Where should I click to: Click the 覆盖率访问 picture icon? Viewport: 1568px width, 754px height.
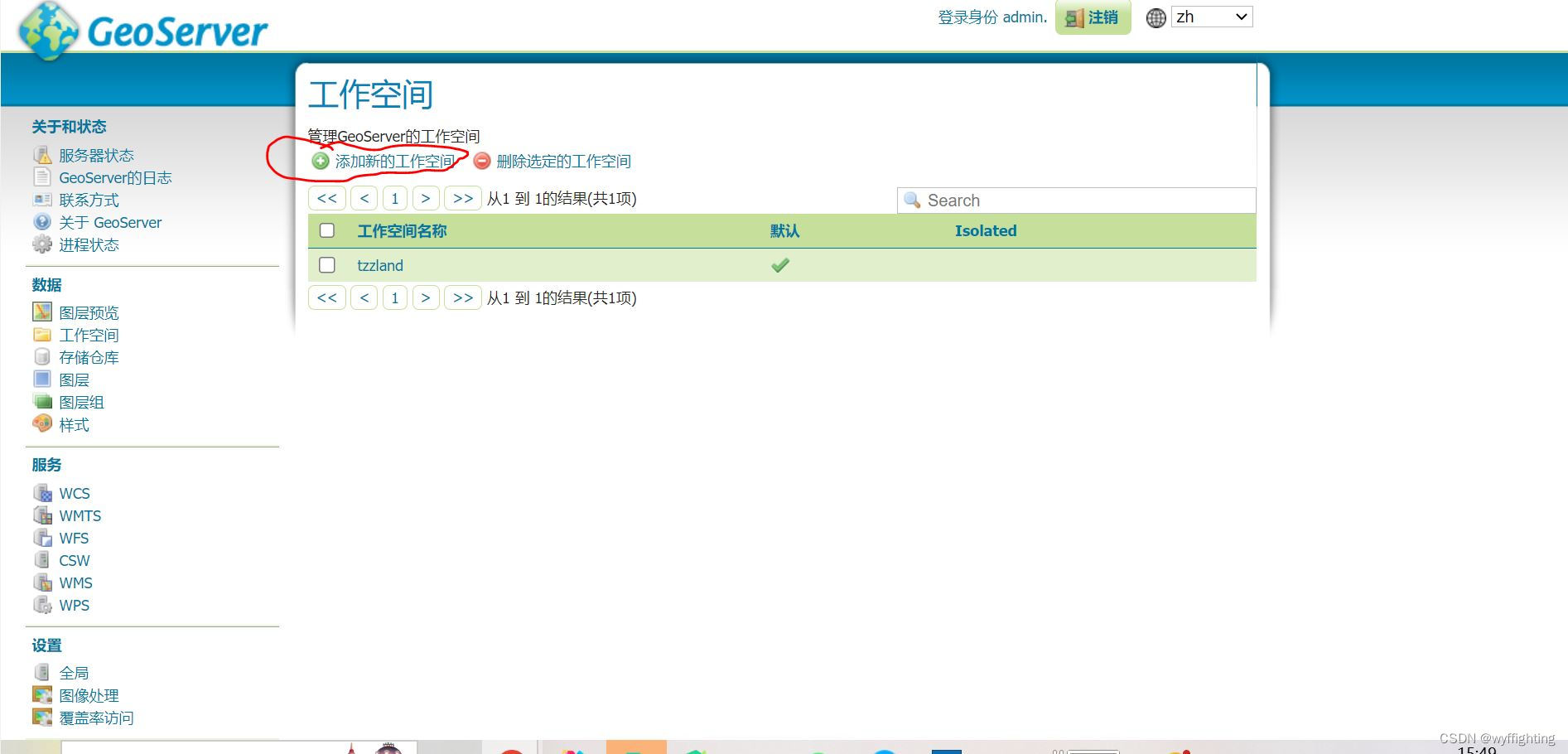(x=42, y=718)
